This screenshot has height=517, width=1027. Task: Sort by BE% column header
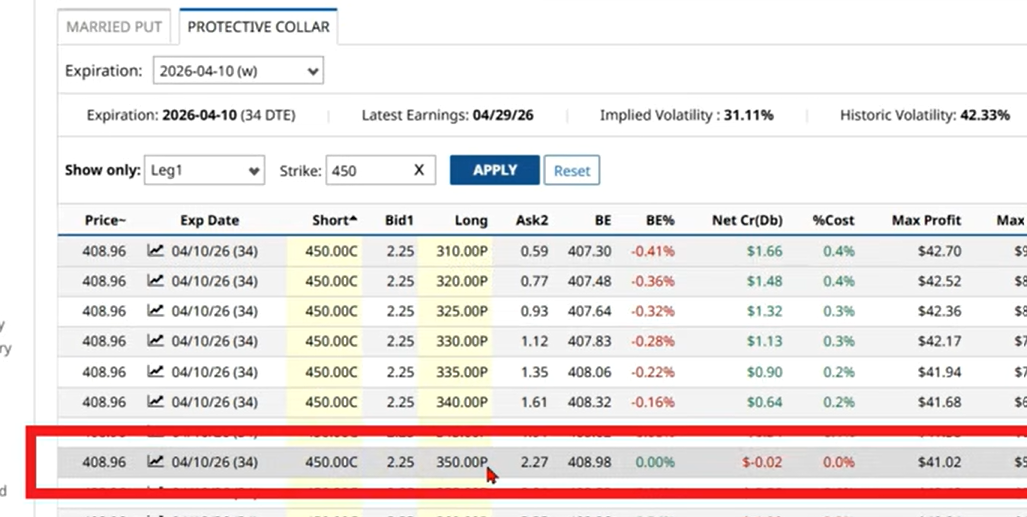(660, 220)
